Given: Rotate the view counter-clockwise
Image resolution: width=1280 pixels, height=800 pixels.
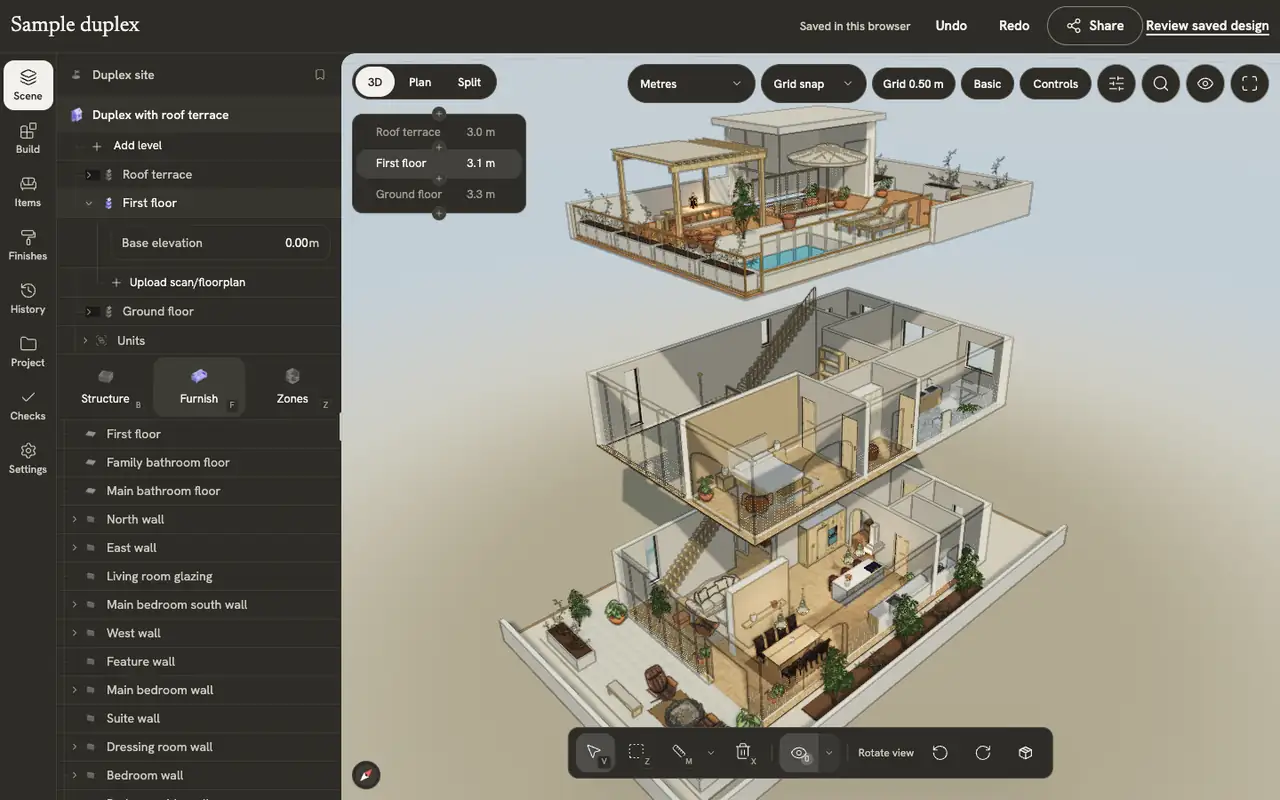Looking at the screenshot, I should point(940,753).
